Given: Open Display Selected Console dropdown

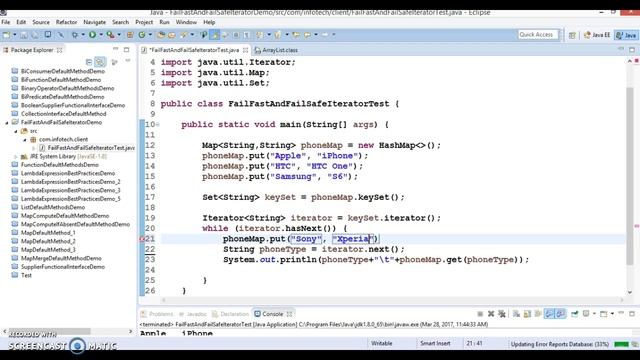Looking at the screenshot, I should 594,314.
